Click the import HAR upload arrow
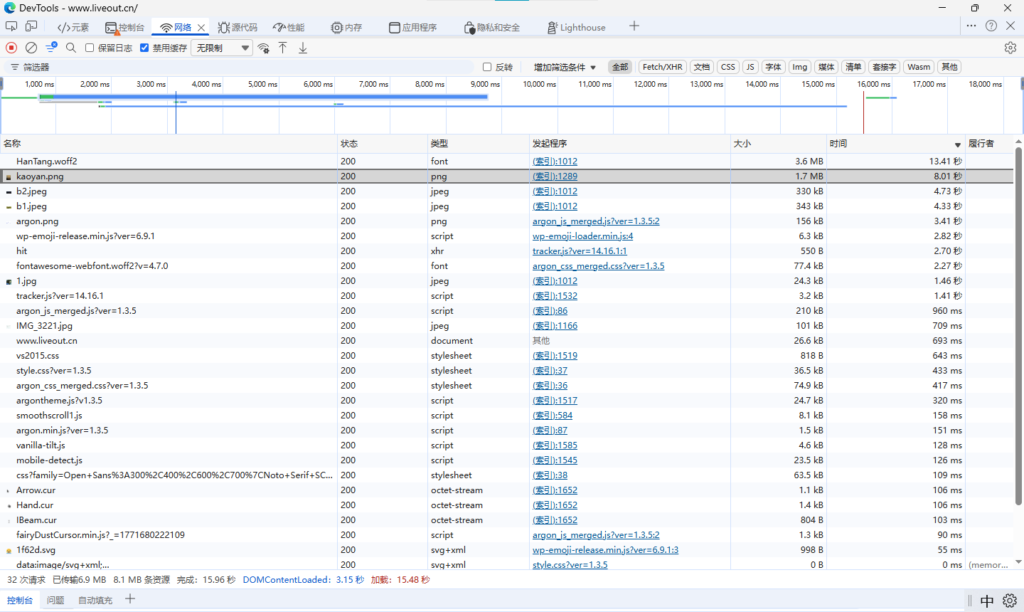 pos(283,47)
